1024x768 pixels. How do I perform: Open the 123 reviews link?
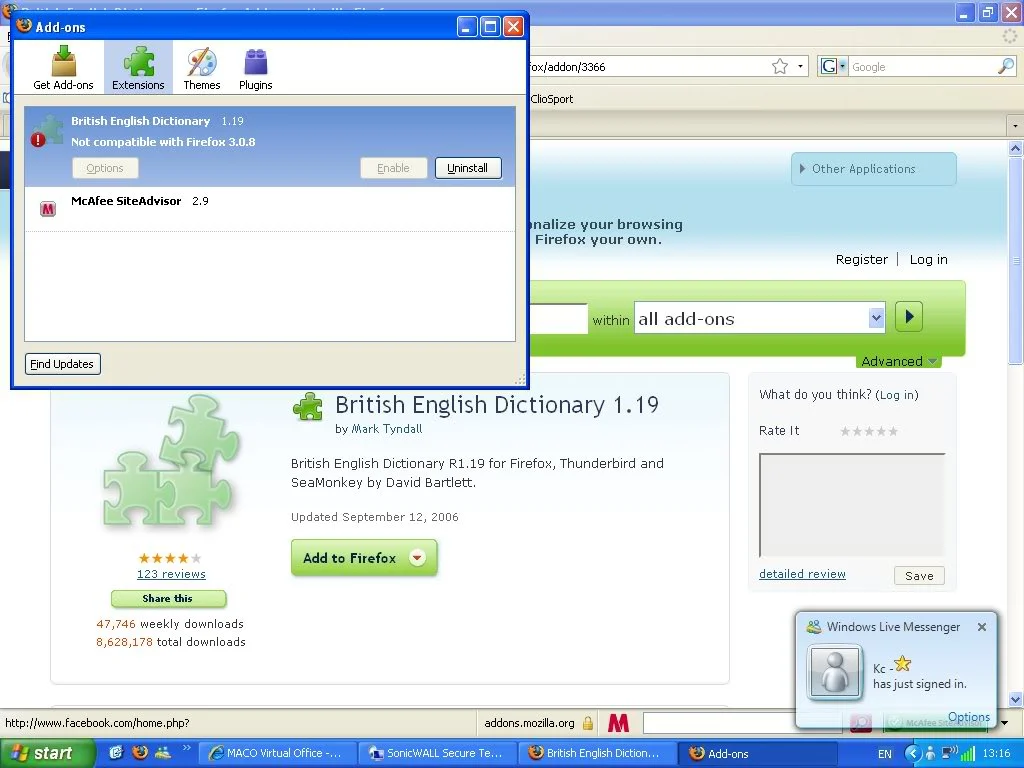click(171, 574)
